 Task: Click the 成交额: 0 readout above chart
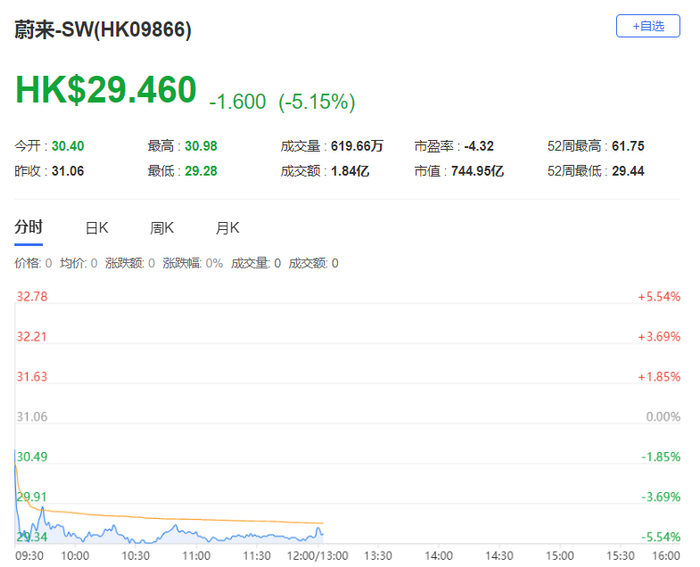[313, 263]
